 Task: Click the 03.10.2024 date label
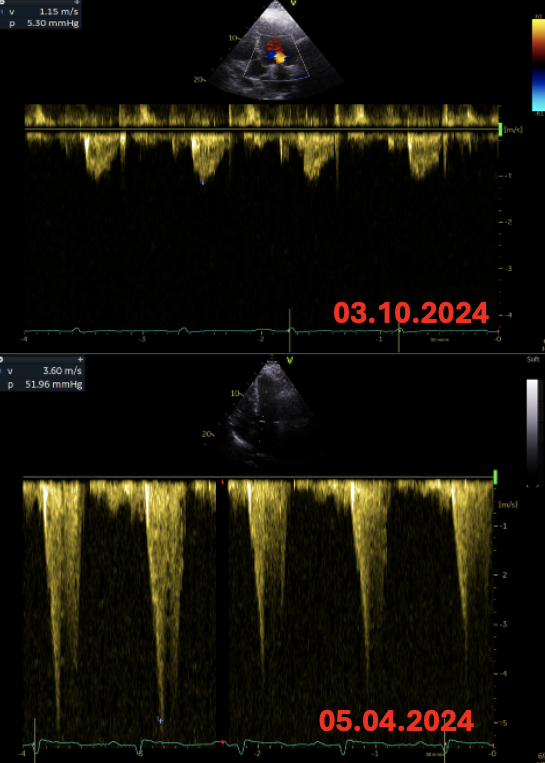412,313
